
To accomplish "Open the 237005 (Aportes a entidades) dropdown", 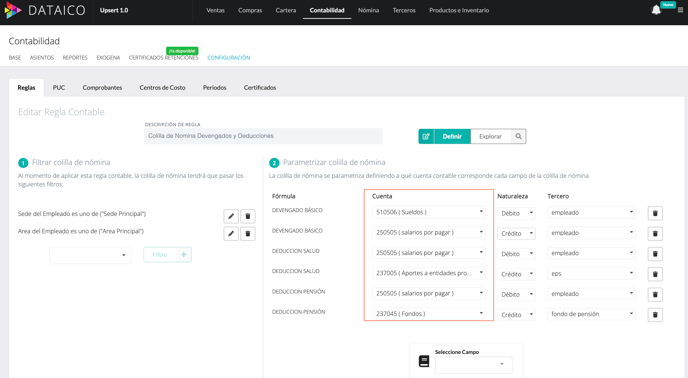I will 429,273.
